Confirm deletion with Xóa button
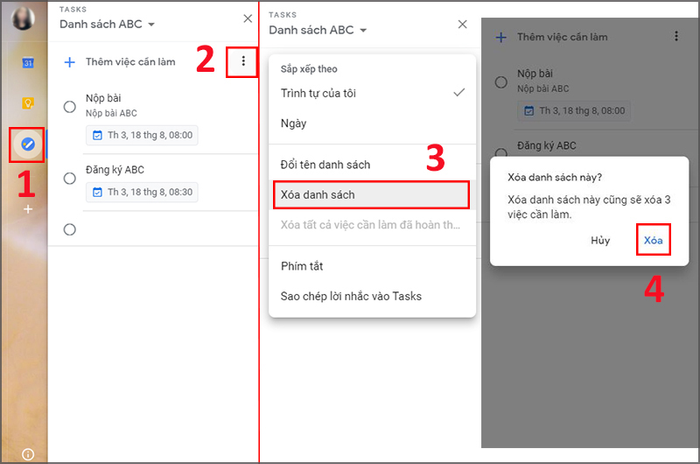The height and width of the screenshot is (464, 700). (x=653, y=240)
